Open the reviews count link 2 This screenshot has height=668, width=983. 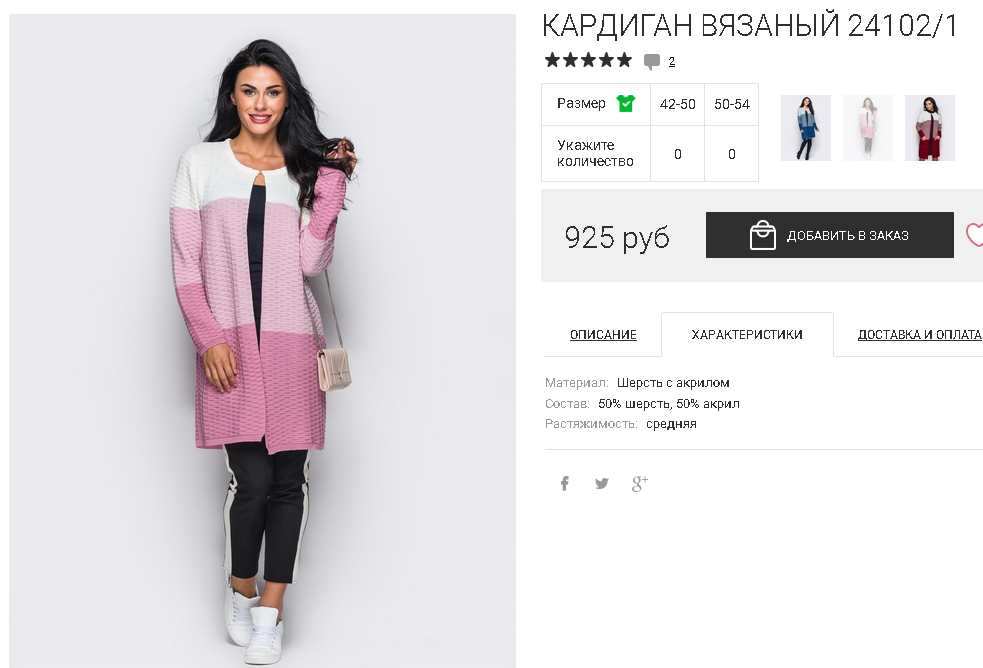pyautogui.click(x=671, y=61)
